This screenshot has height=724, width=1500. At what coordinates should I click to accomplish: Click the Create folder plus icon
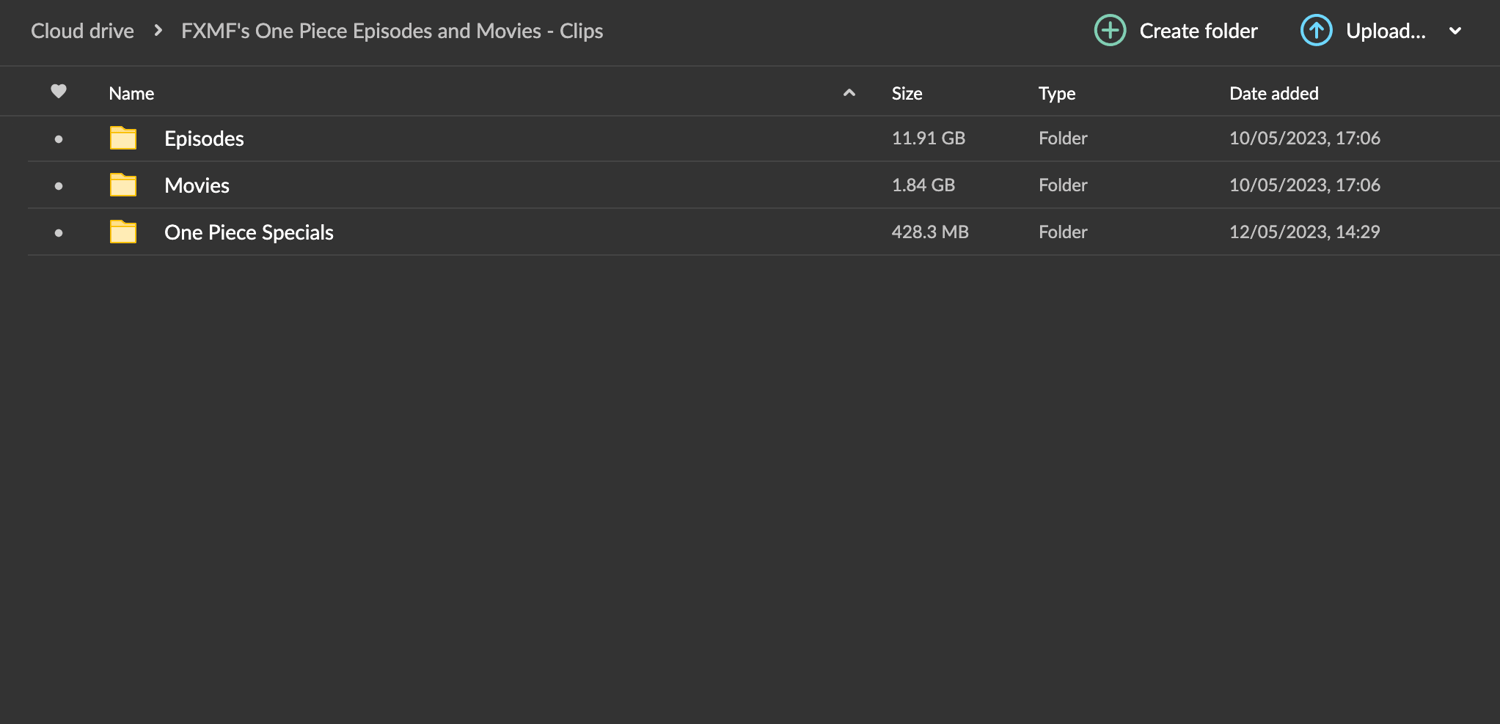(1110, 31)
